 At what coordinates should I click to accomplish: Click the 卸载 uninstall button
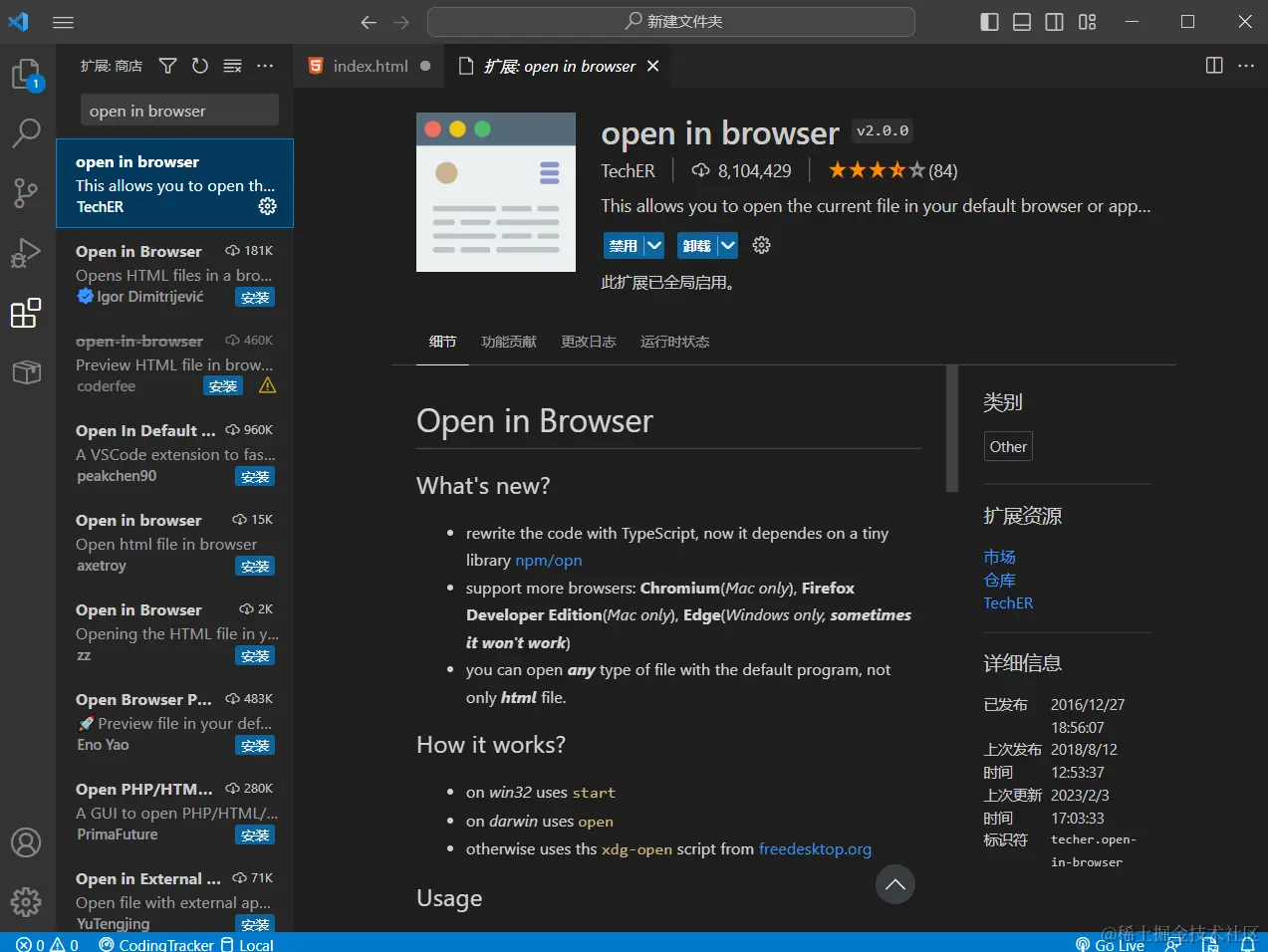point(697,245)
